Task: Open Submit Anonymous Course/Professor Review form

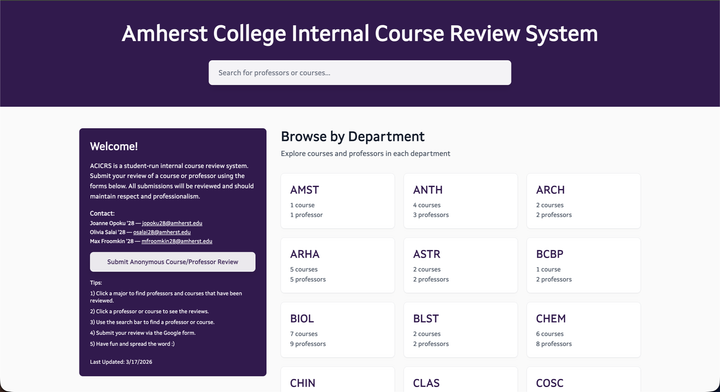Action: point(173,262)
